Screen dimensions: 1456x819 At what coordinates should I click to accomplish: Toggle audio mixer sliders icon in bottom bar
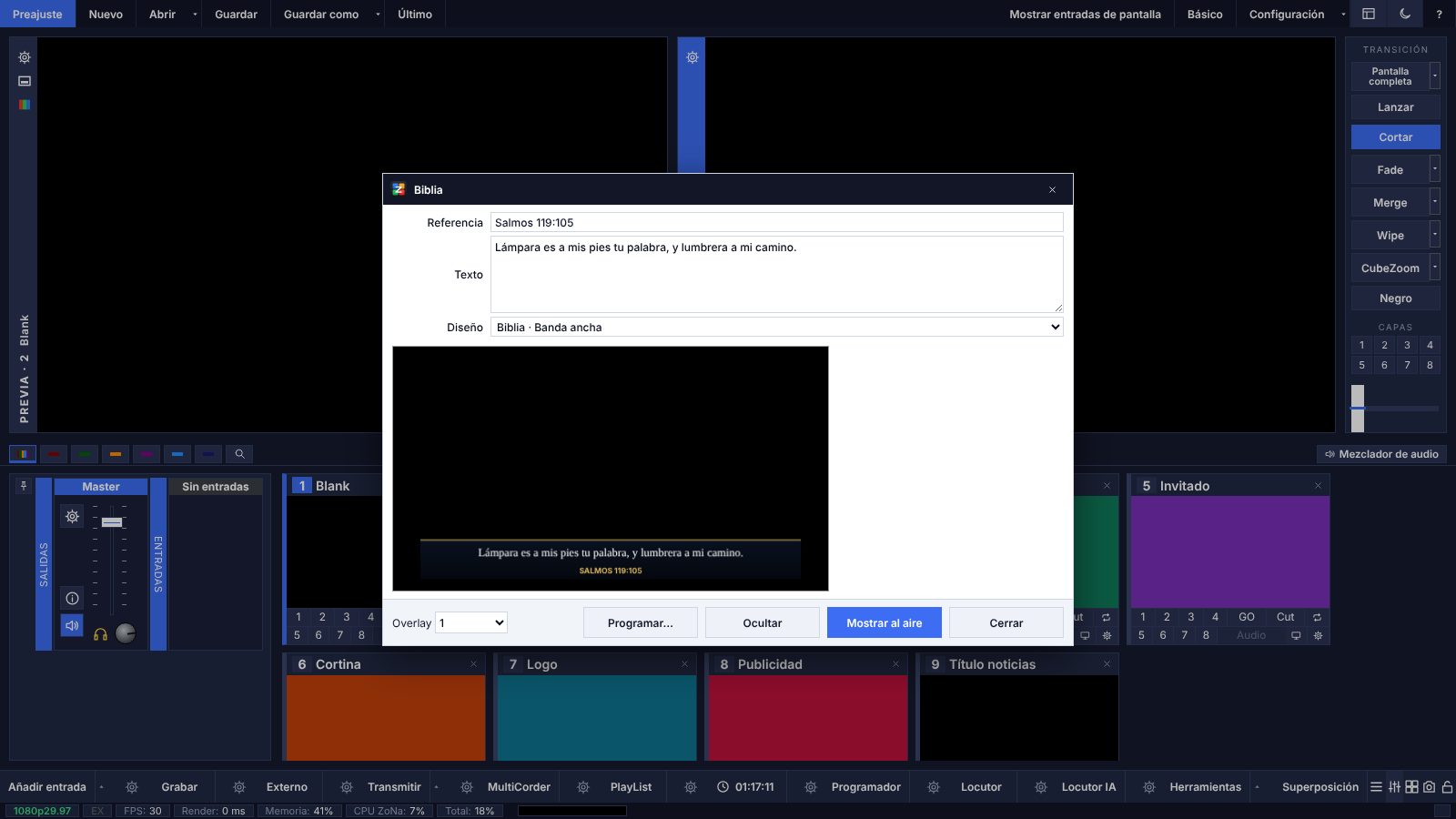(x=1394, y=787)
